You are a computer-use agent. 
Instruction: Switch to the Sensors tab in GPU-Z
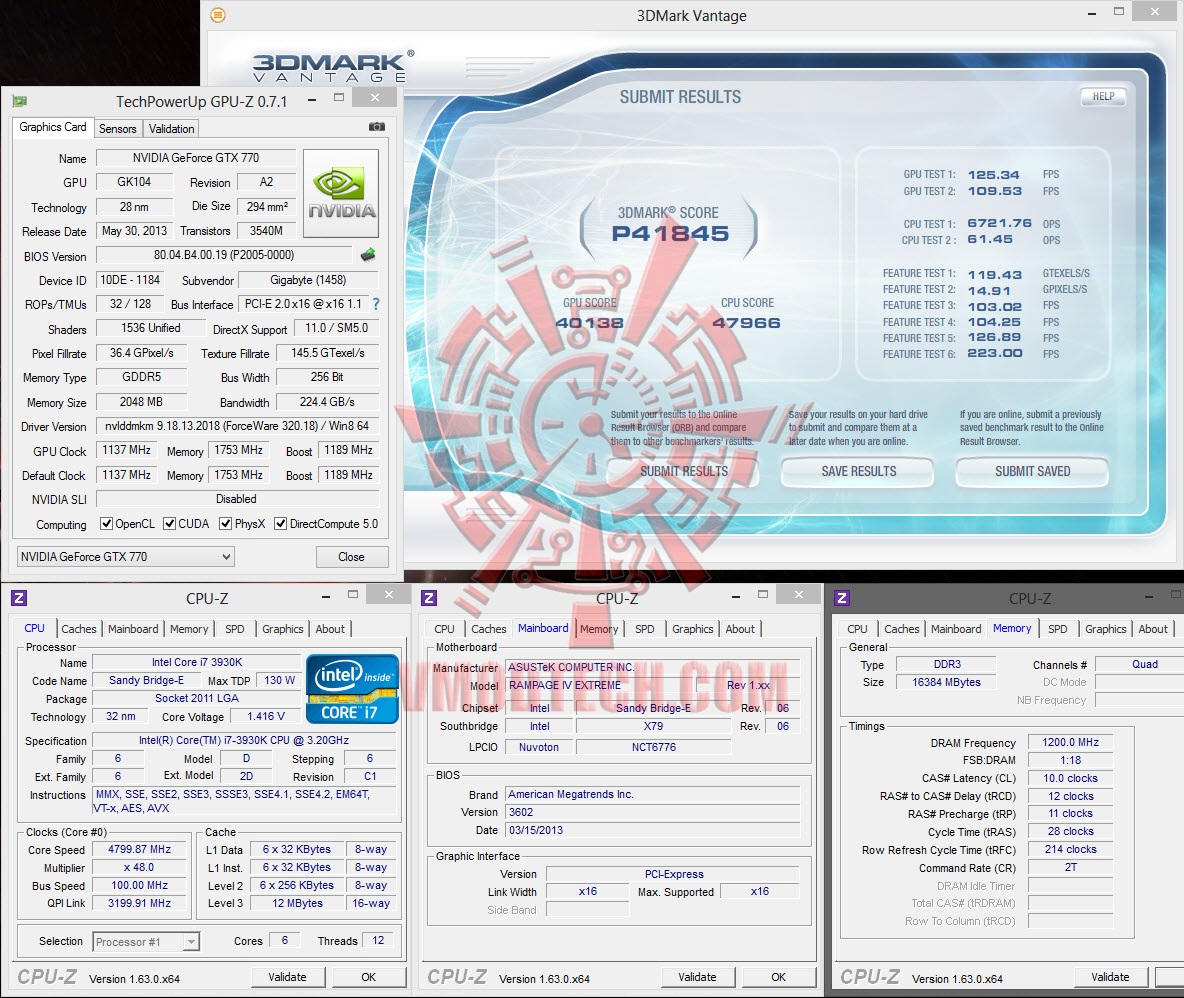(118, 128)
